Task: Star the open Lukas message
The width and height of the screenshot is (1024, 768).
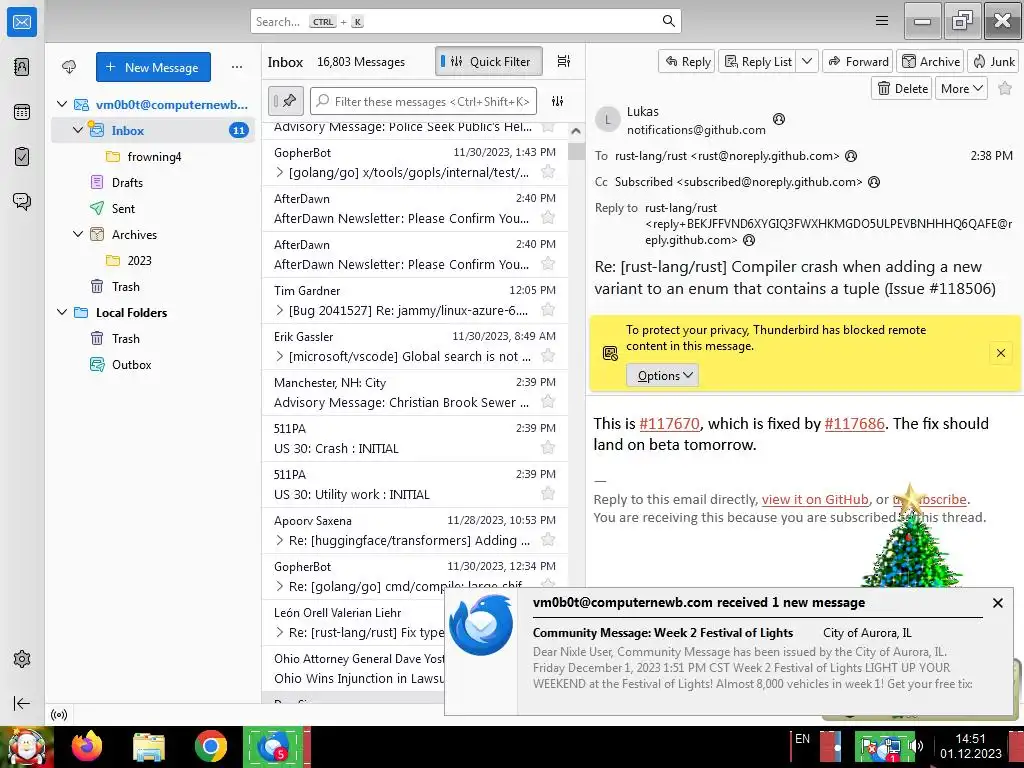Action: (1005, 88)
